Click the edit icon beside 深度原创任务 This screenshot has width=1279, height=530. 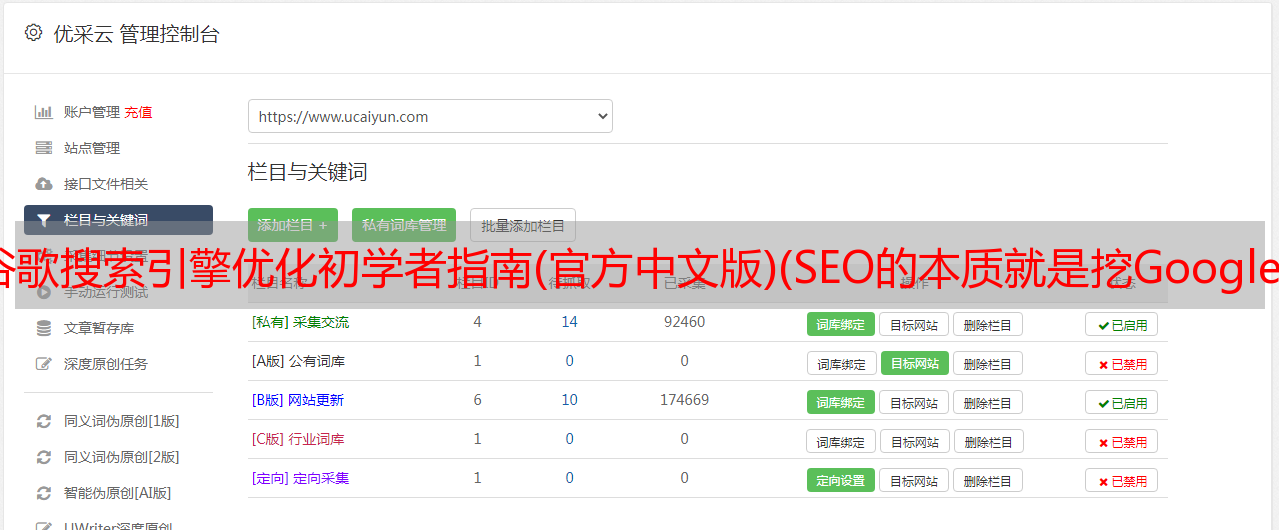pyautogui.click(x=43, y=364)
